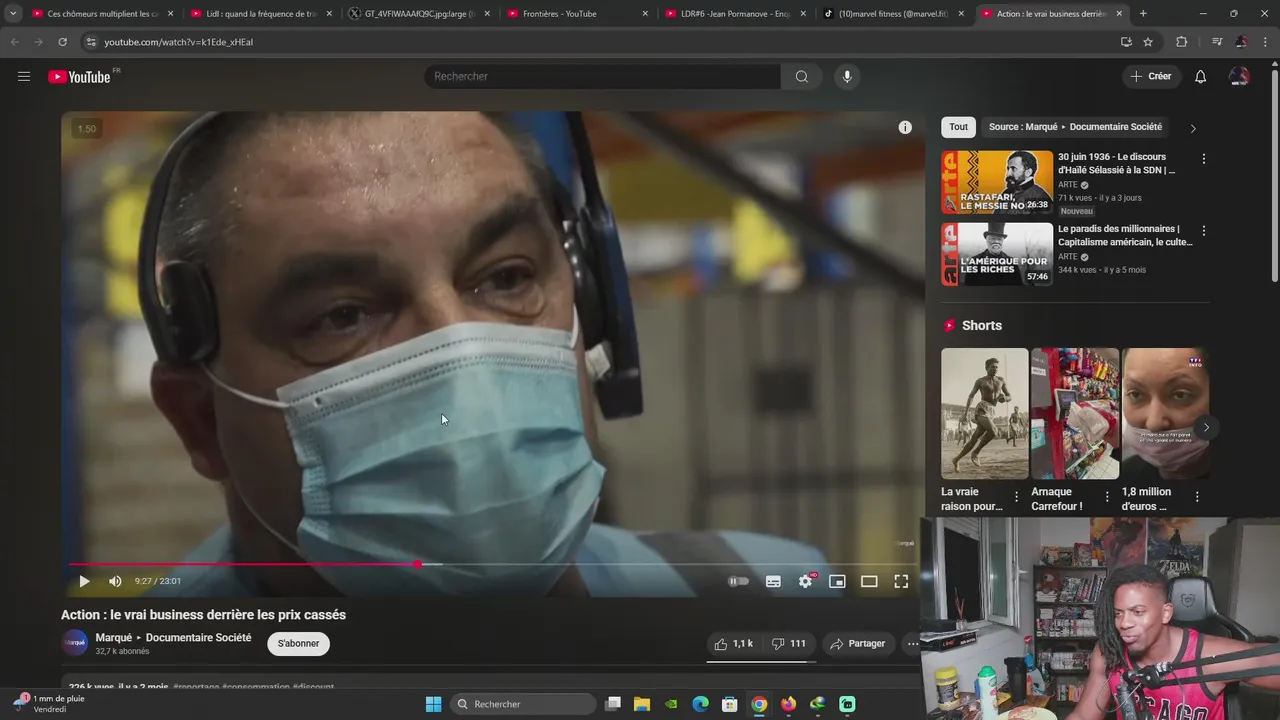Open the player settings gear
Viewport: 1280px width, 720px height.
coord(805,581)
